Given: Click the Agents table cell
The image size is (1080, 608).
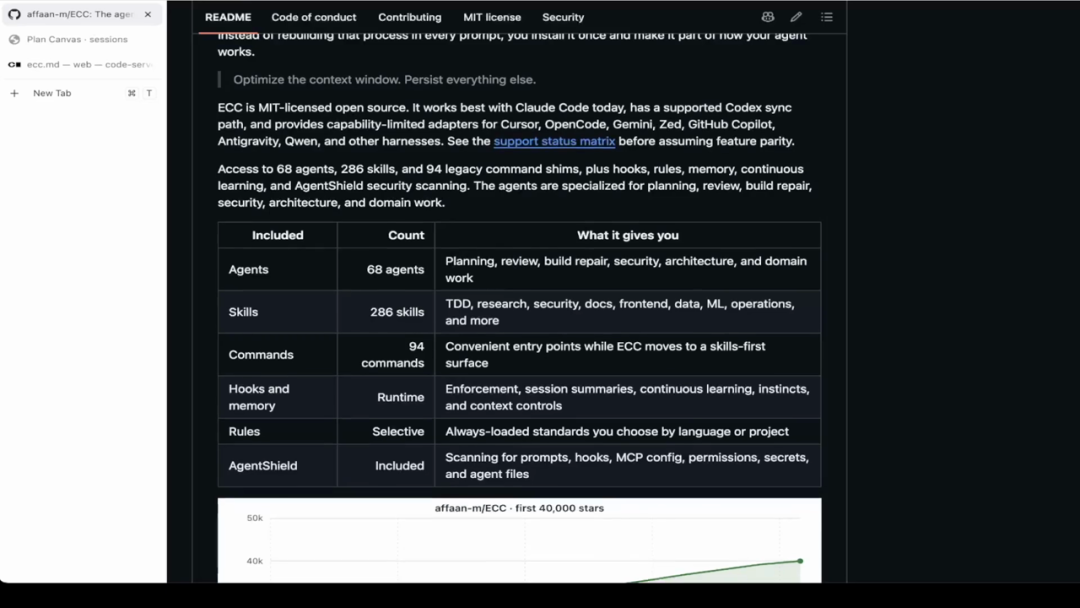Looking at the screenshot, I should 278,270.
